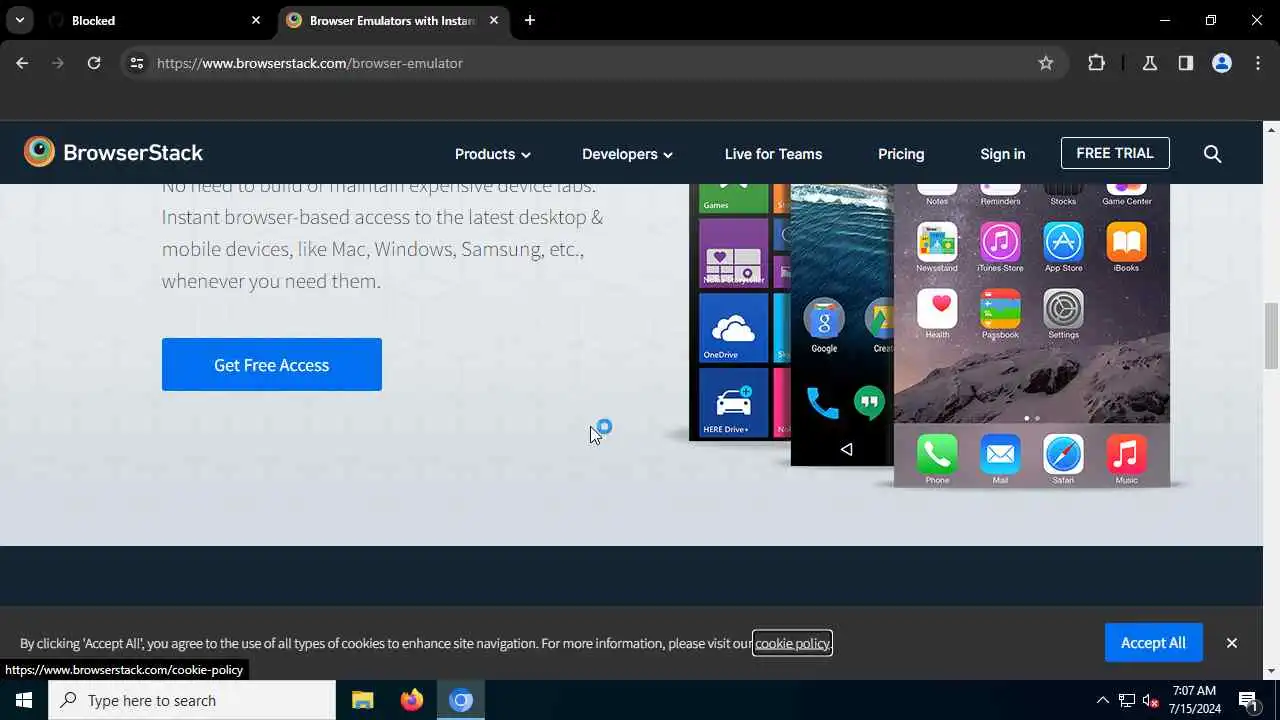
Task: Click the HERE Drive+ tile
Action: point(734,402)
